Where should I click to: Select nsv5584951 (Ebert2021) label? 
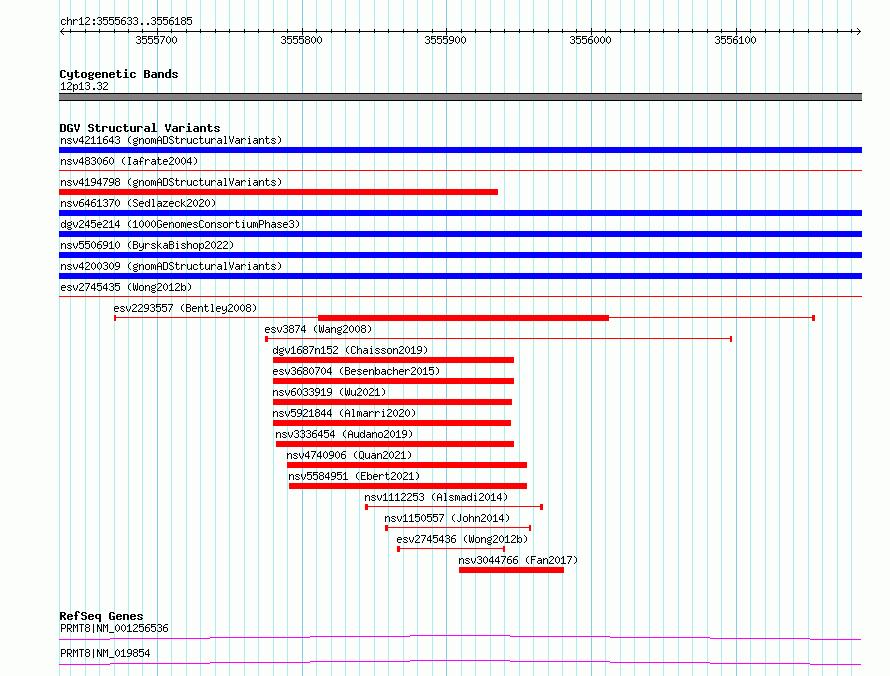click(x=354, y=476)
